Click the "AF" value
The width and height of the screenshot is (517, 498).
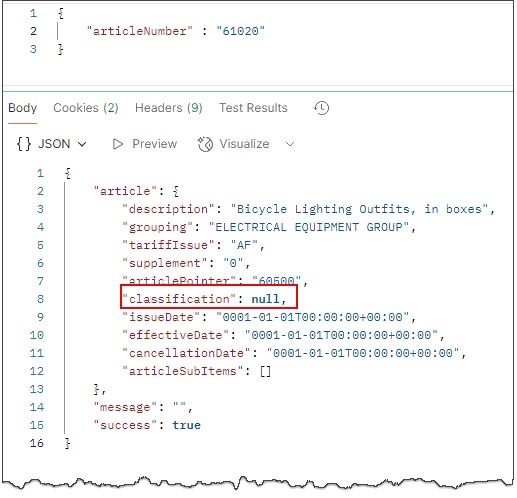click(244, 245)
